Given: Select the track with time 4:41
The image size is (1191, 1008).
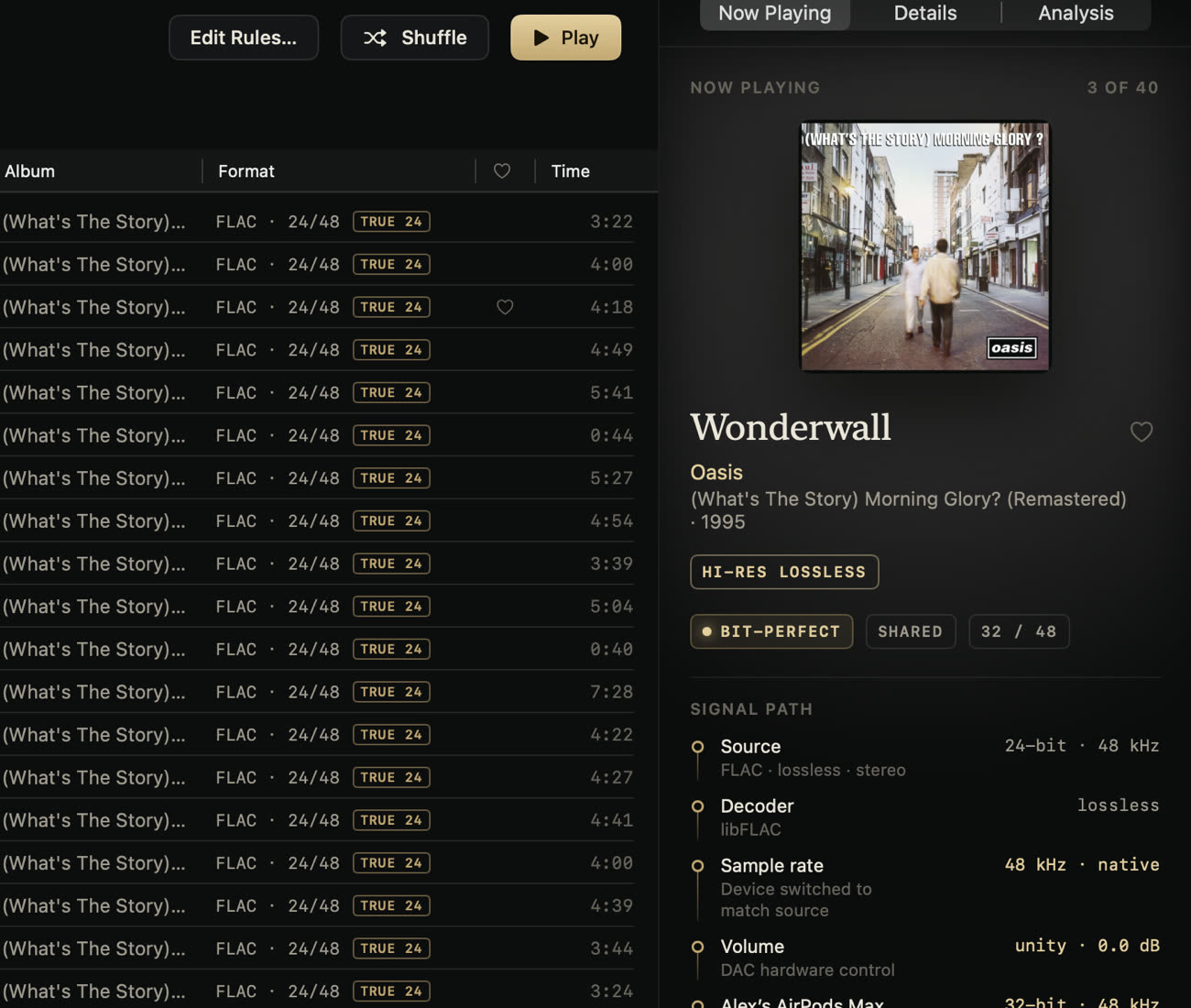Looking at the screenshot, I should (317, 820).
